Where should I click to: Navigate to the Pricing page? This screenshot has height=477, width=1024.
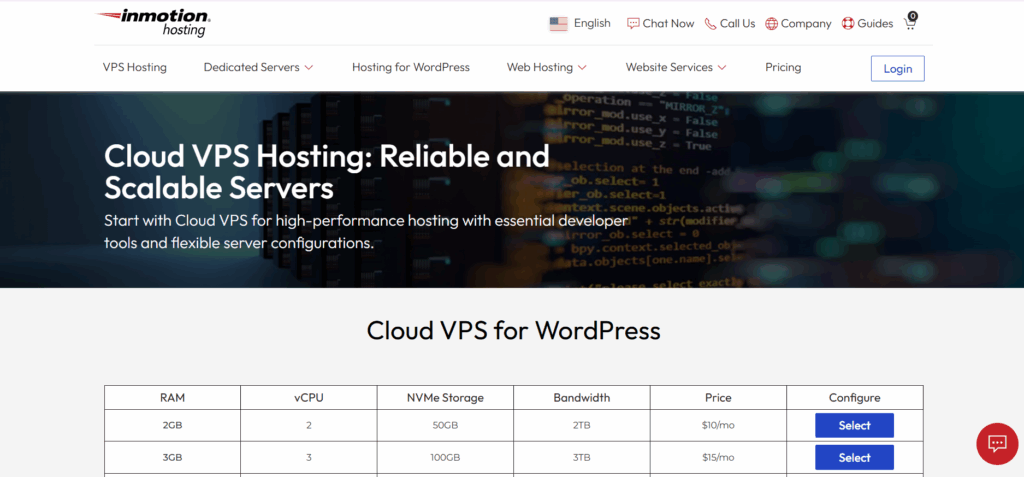(783, 67)
